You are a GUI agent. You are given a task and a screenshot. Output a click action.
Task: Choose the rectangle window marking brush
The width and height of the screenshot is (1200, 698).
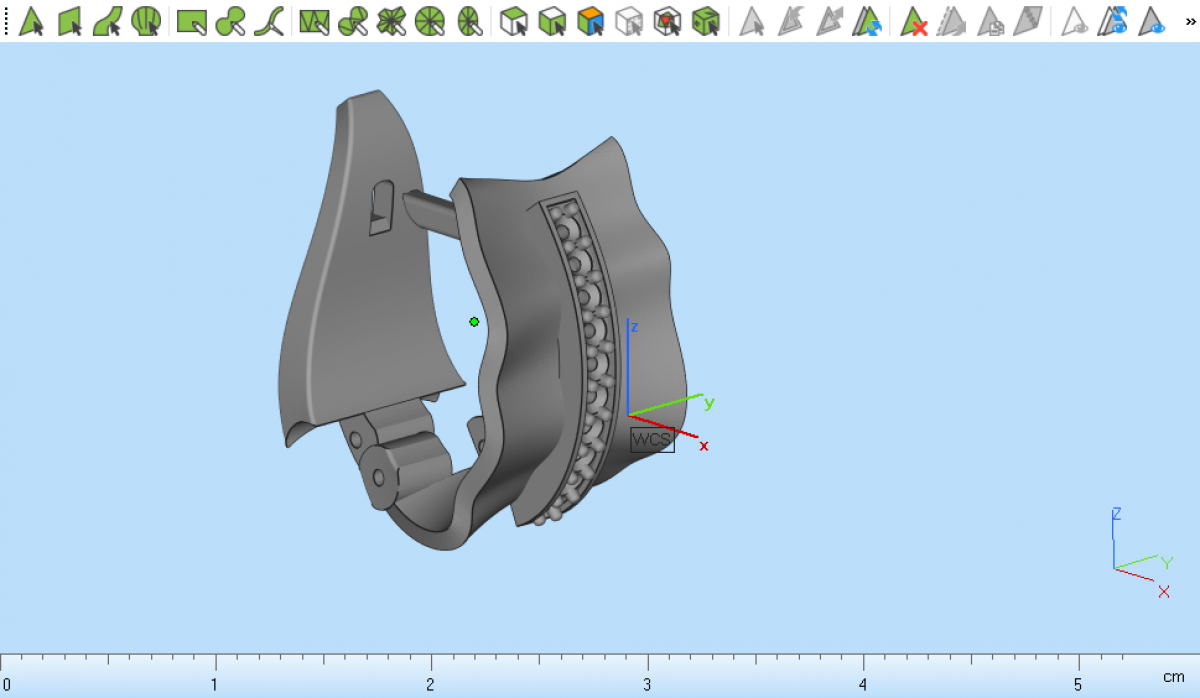pos(191,21)
